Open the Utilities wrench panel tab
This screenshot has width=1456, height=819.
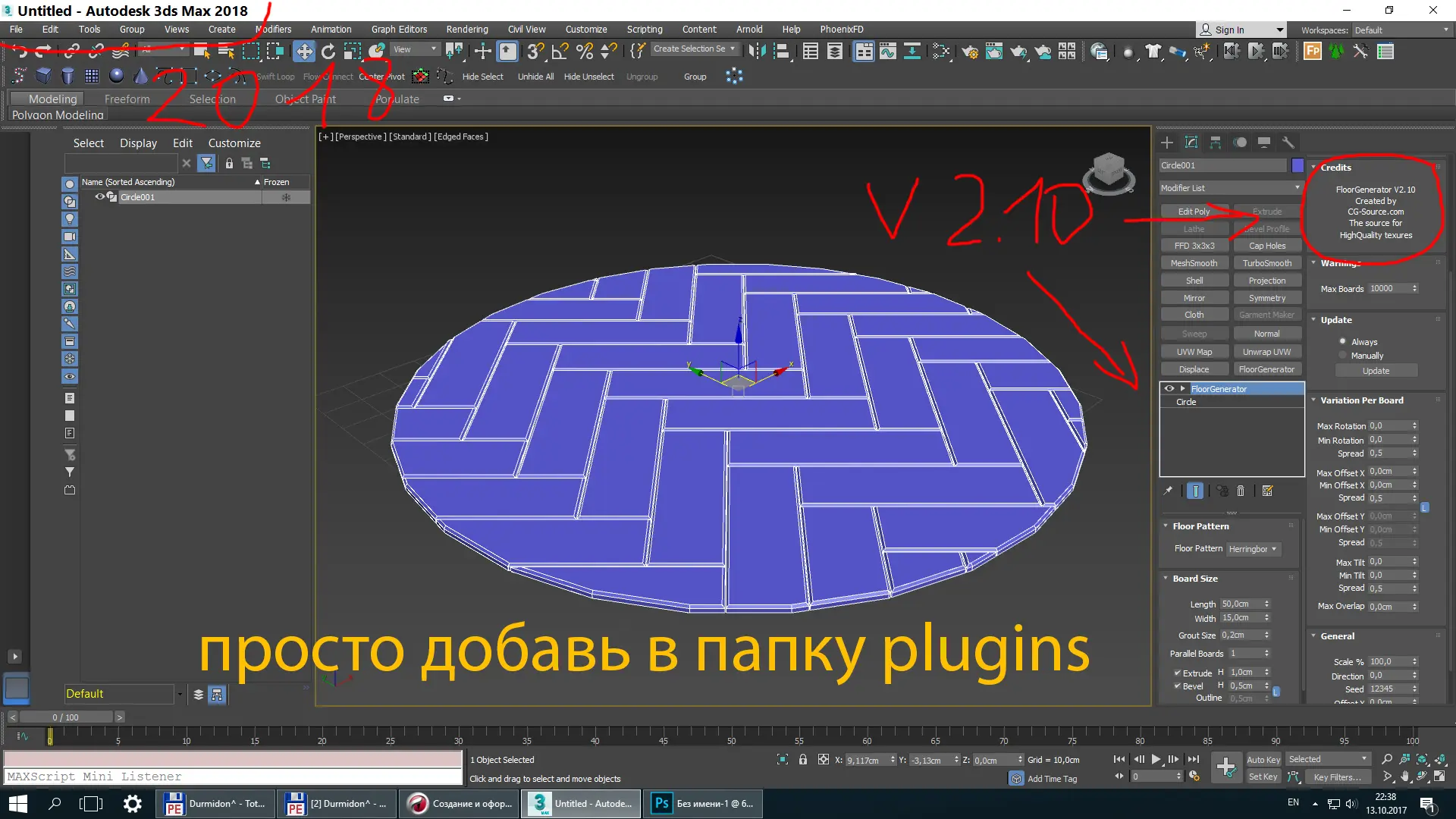click(1288, 143)
